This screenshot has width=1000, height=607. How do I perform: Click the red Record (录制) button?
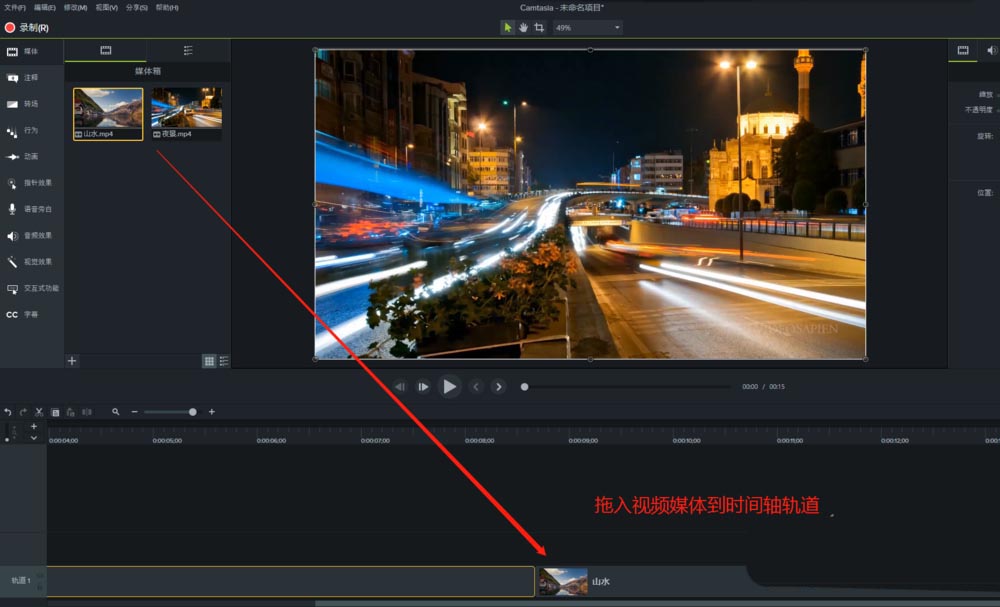point(27,28)
